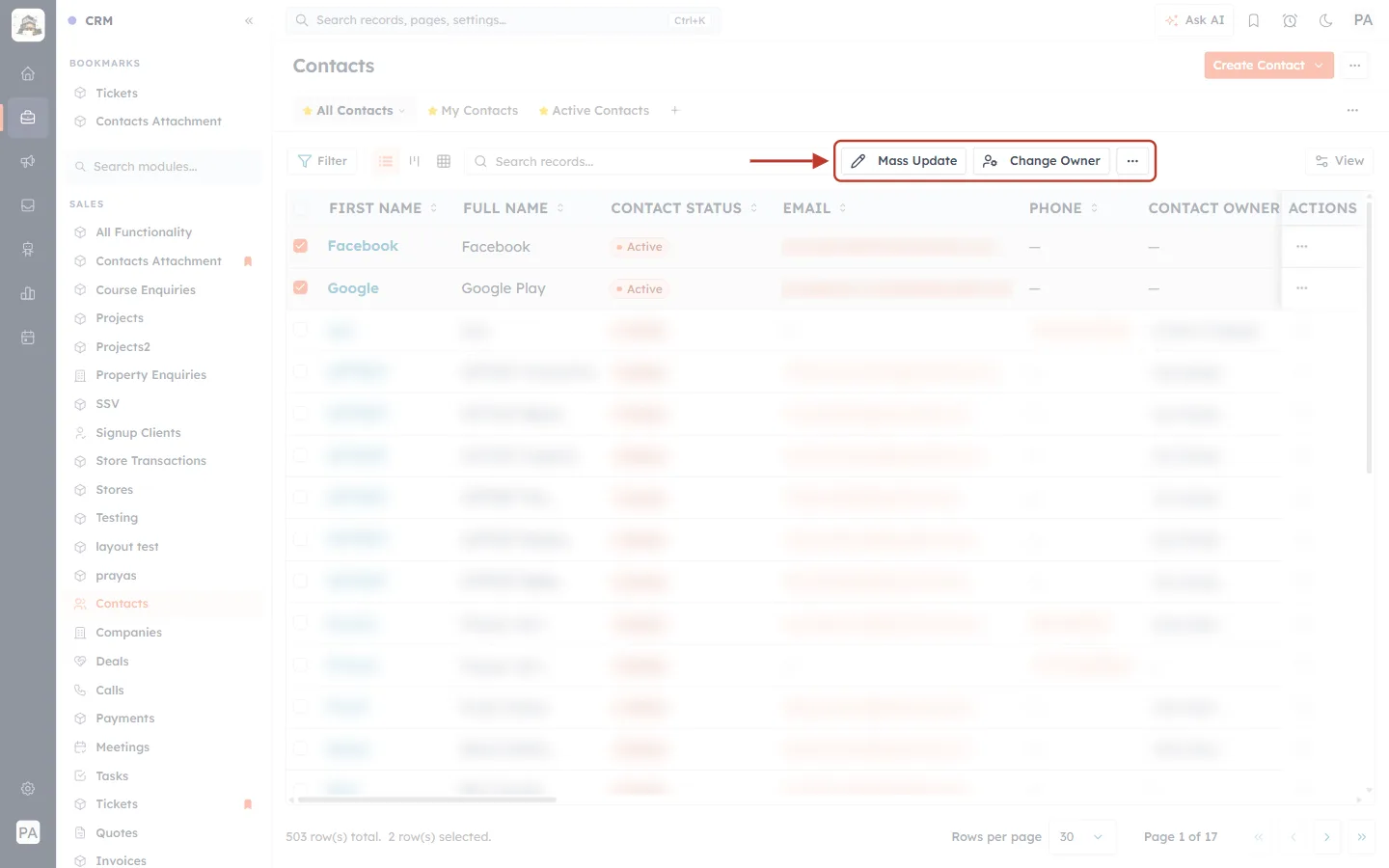Open the bar chart reports icon in the left rail
The height and width of the screenshot is (868, 1389).
point(28,293)
